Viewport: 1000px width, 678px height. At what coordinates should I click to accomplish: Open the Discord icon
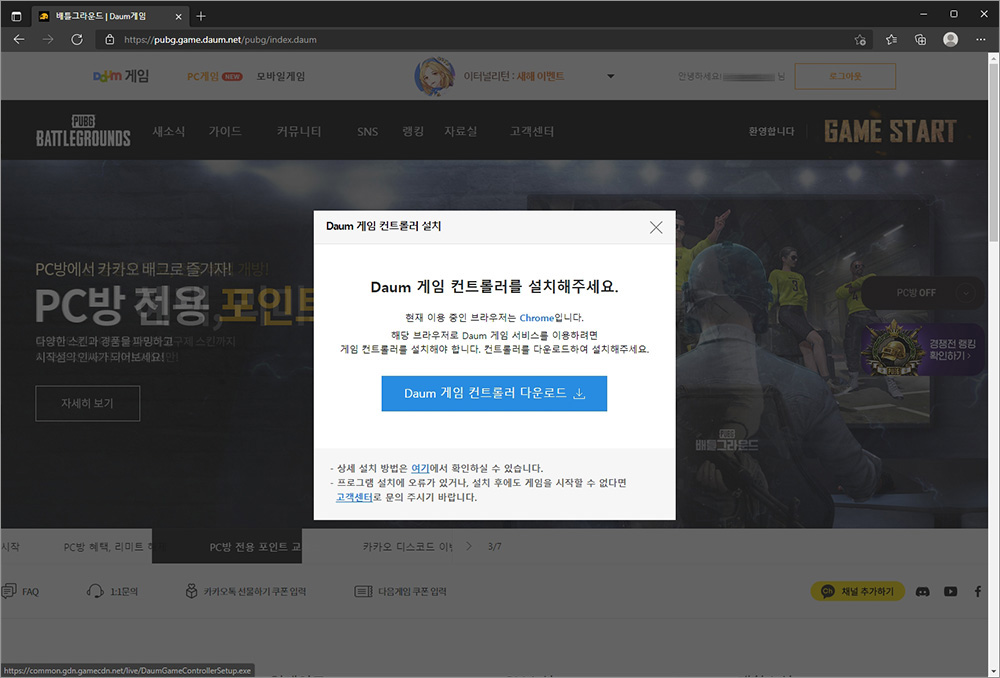tap(922, 592)
